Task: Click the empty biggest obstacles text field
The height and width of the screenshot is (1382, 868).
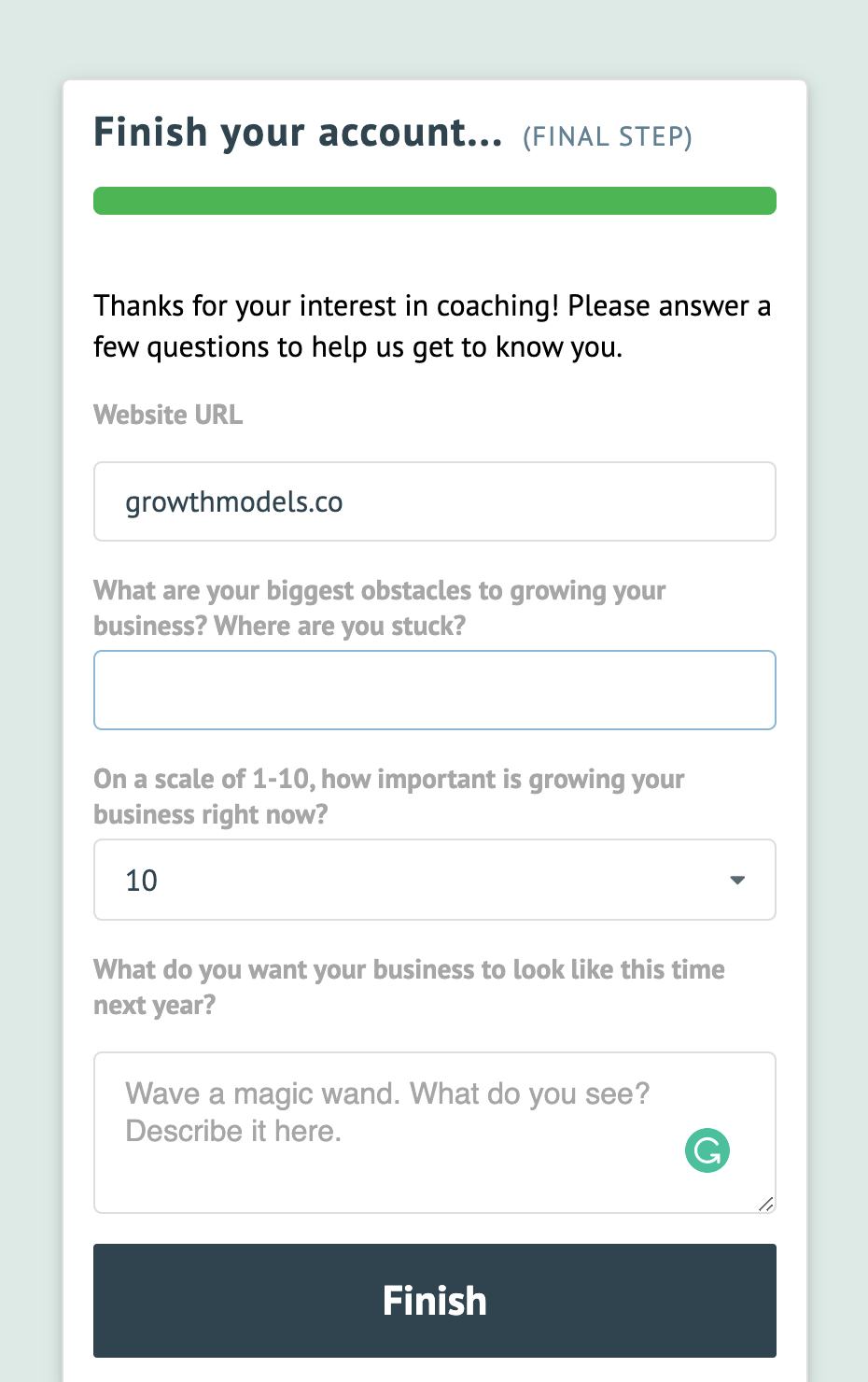Action: coord(434,690)
